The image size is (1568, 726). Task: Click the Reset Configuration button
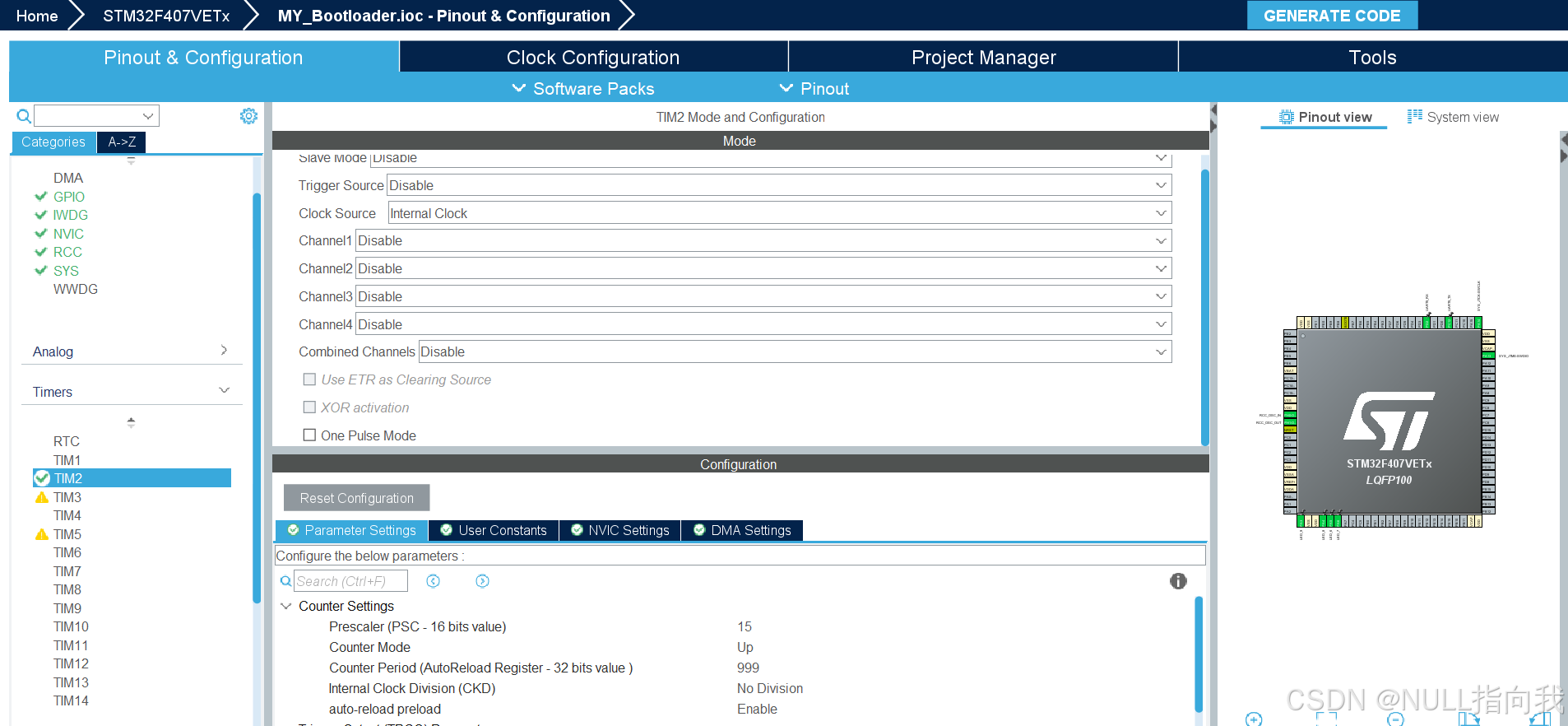point(356,498)
